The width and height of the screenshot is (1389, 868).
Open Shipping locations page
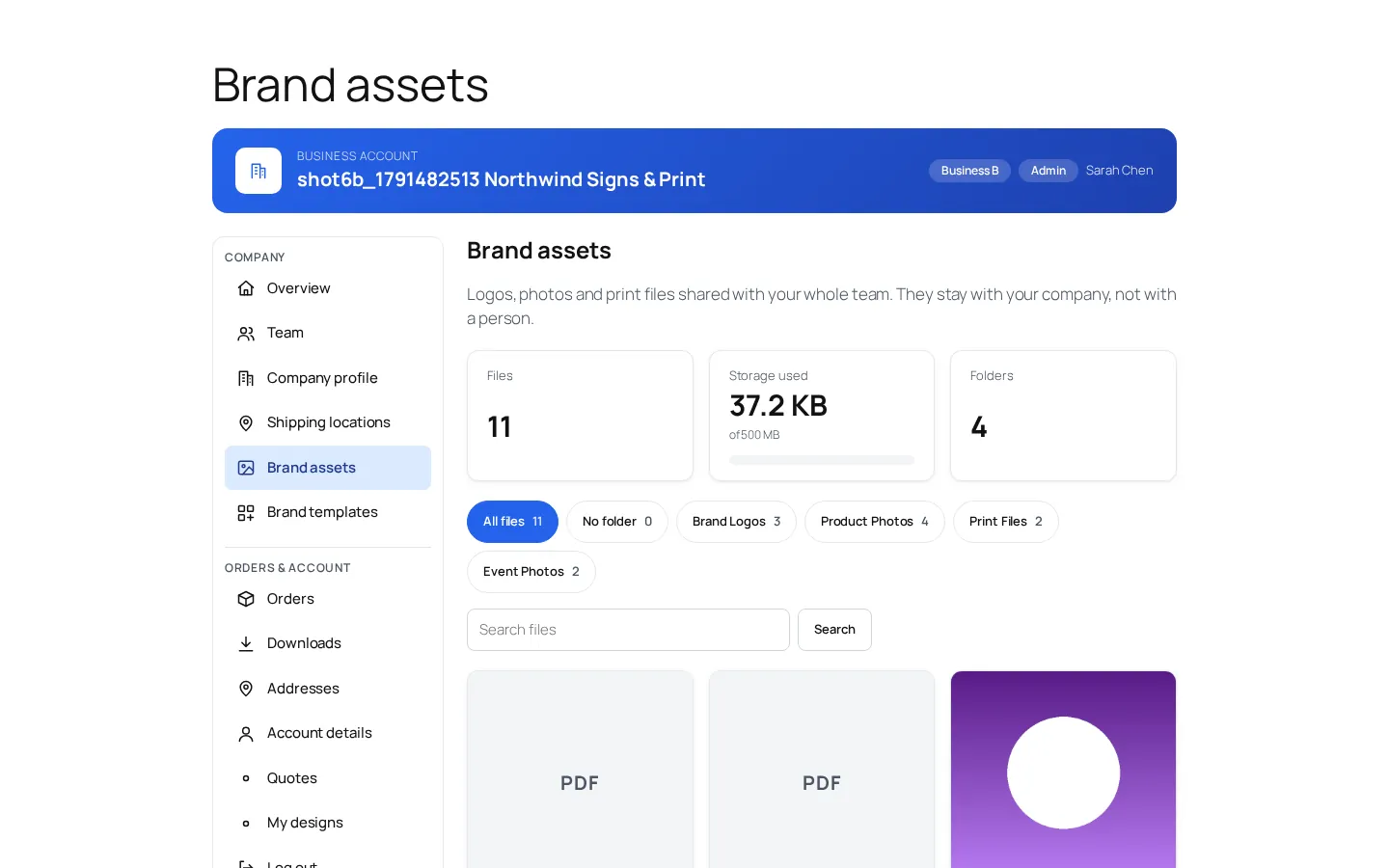click(328, 422)
